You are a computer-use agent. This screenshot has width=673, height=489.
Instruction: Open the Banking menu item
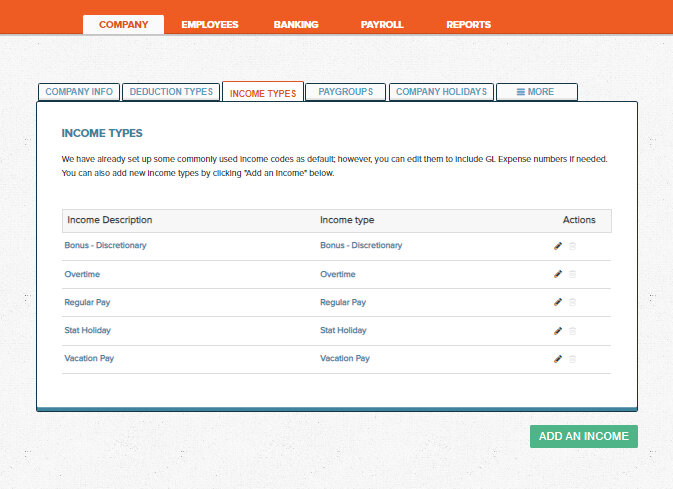pos(295,24)
